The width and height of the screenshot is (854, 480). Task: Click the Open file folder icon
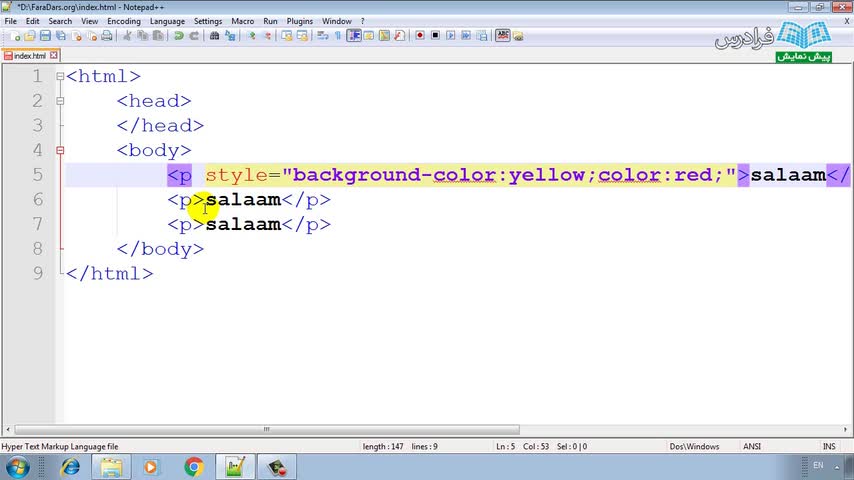(x=29, y=36)
